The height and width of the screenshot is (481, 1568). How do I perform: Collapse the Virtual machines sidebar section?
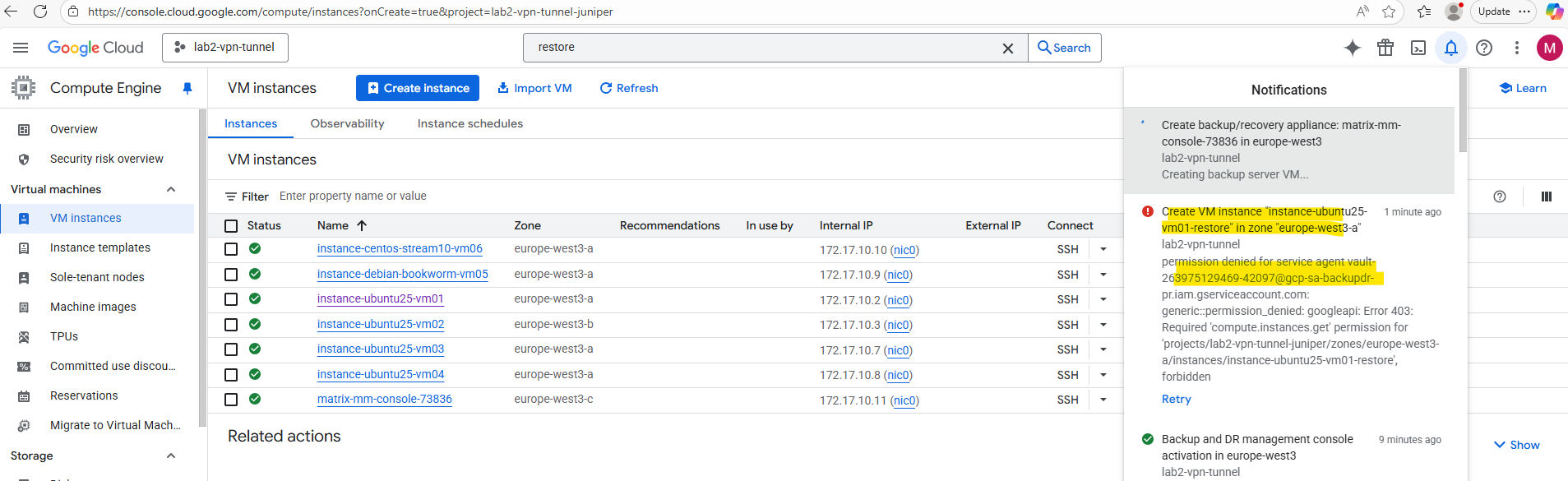point(171,189)
